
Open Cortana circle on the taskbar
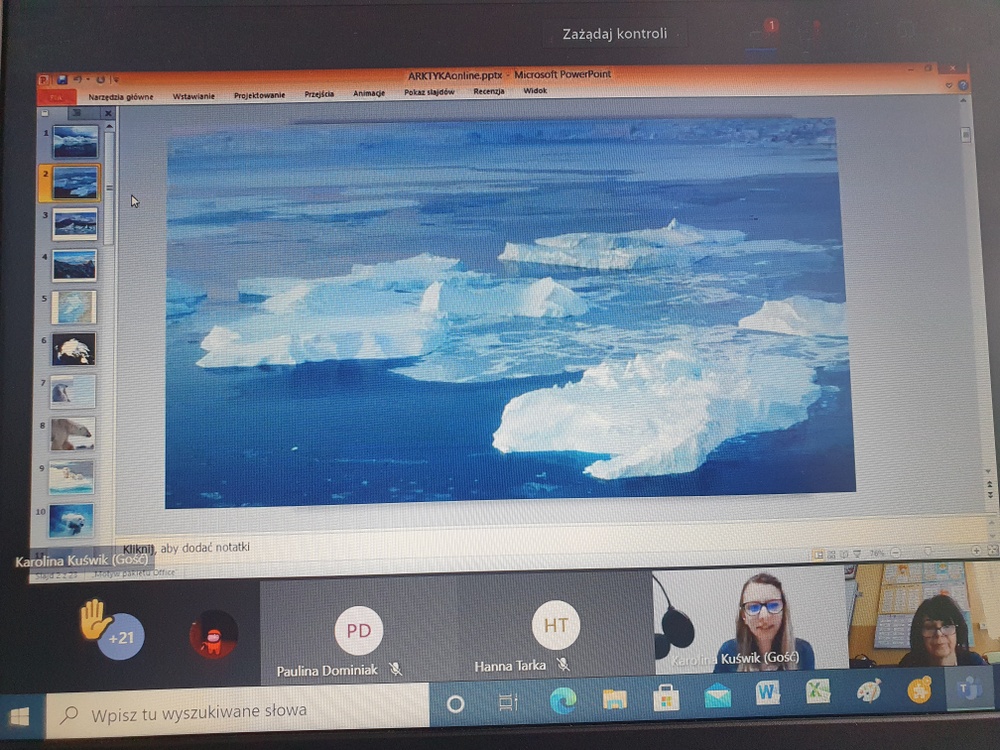[455, 703]
